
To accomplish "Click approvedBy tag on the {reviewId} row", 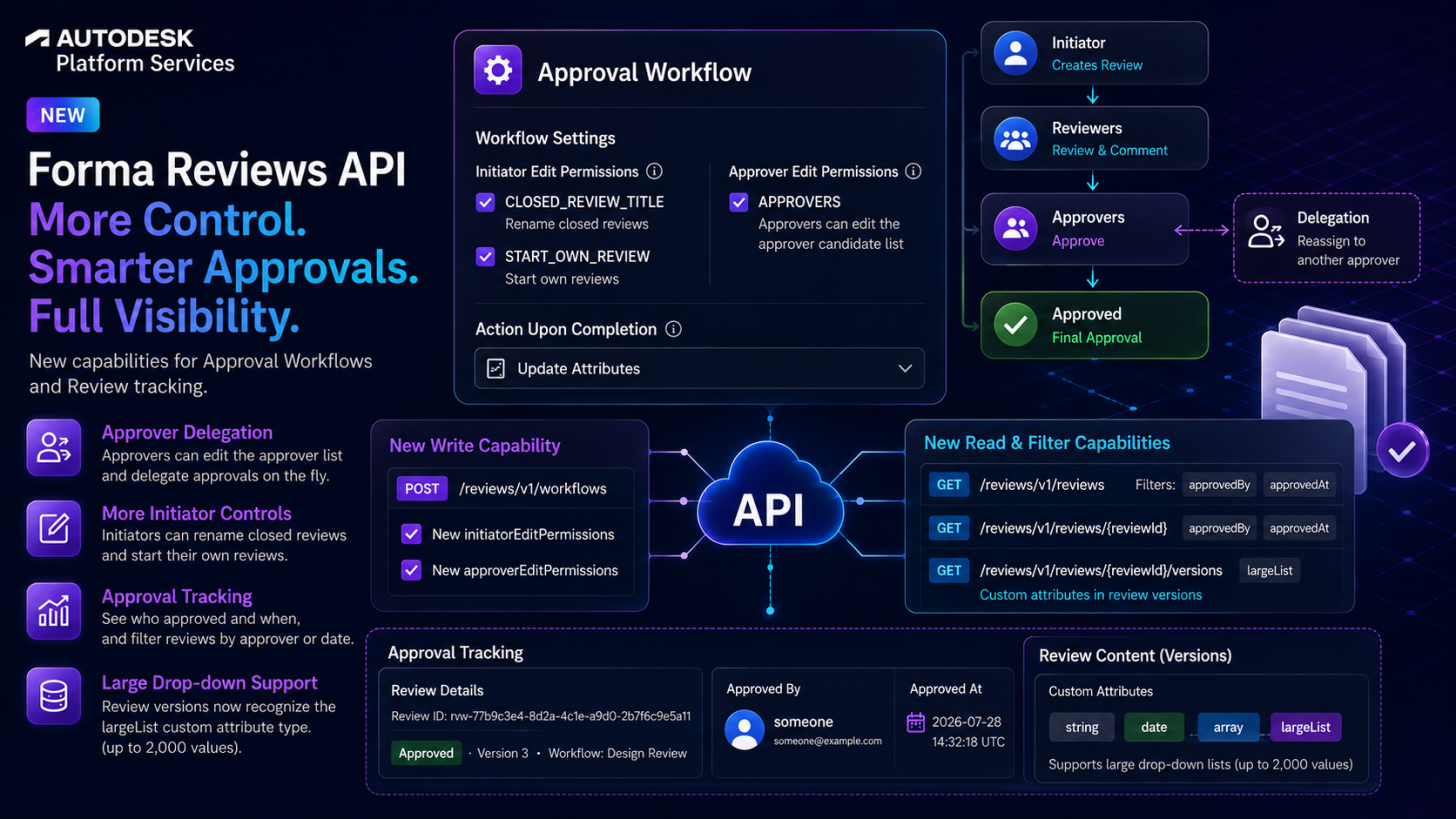I will (x=1220, y=528).
